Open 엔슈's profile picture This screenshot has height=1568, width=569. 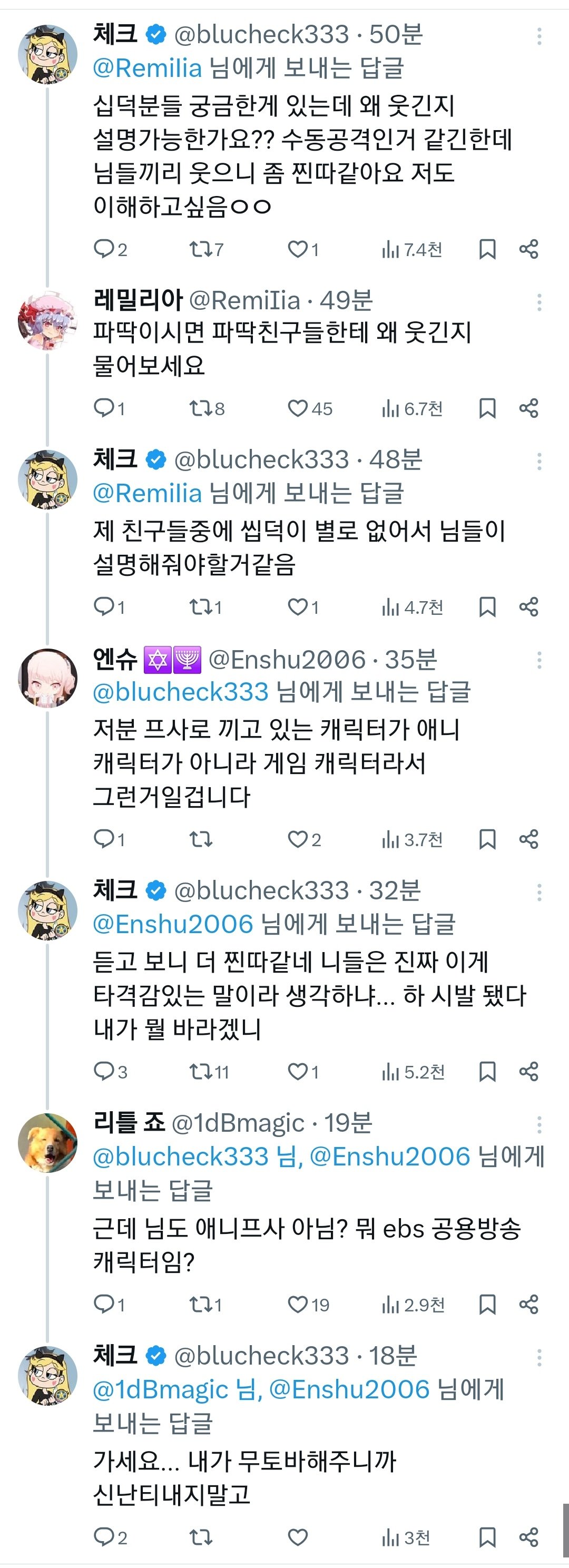click(x=48, y=677)
